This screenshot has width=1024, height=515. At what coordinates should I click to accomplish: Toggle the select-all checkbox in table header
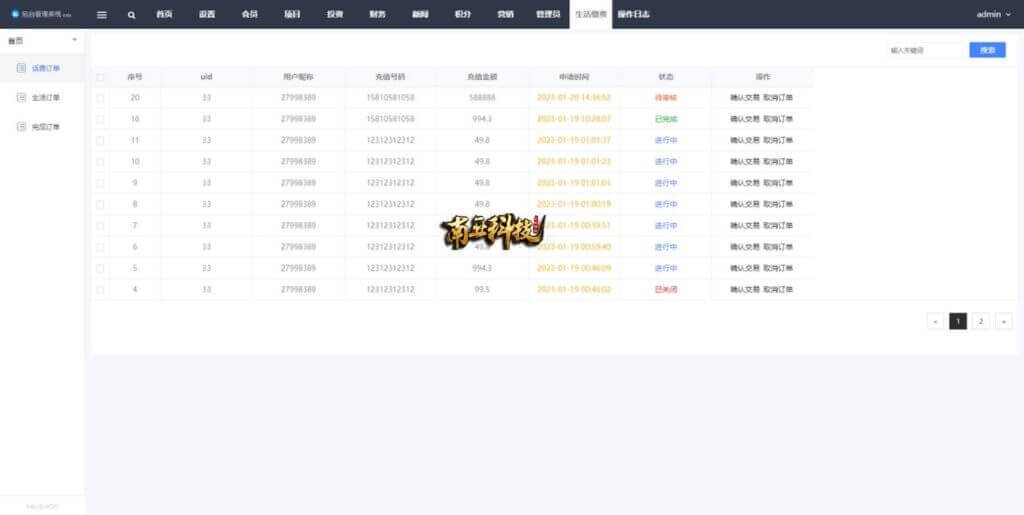point(100,77)
